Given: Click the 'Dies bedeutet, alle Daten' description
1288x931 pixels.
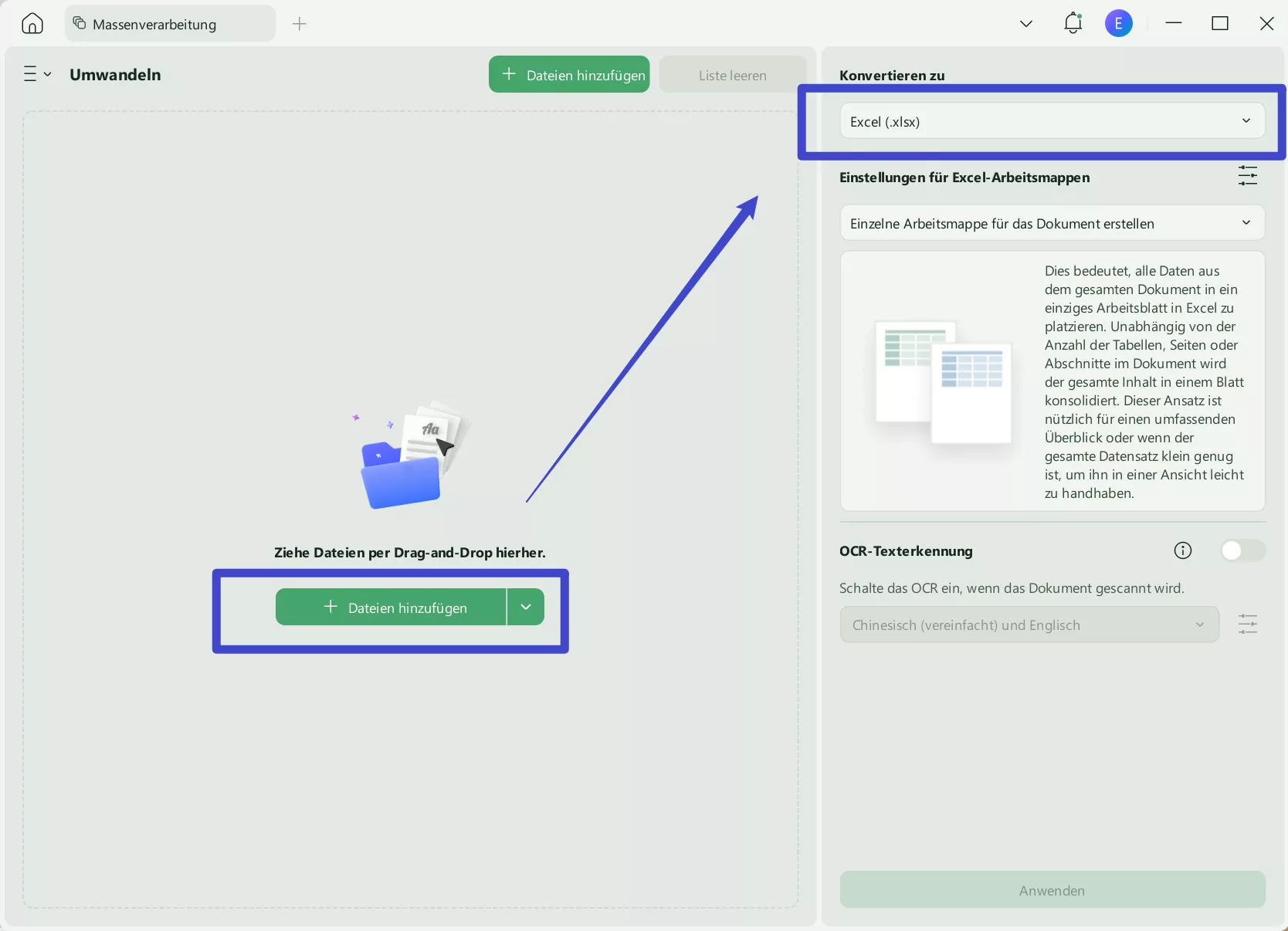Looking at the screenshot, I should [1144, 382].
